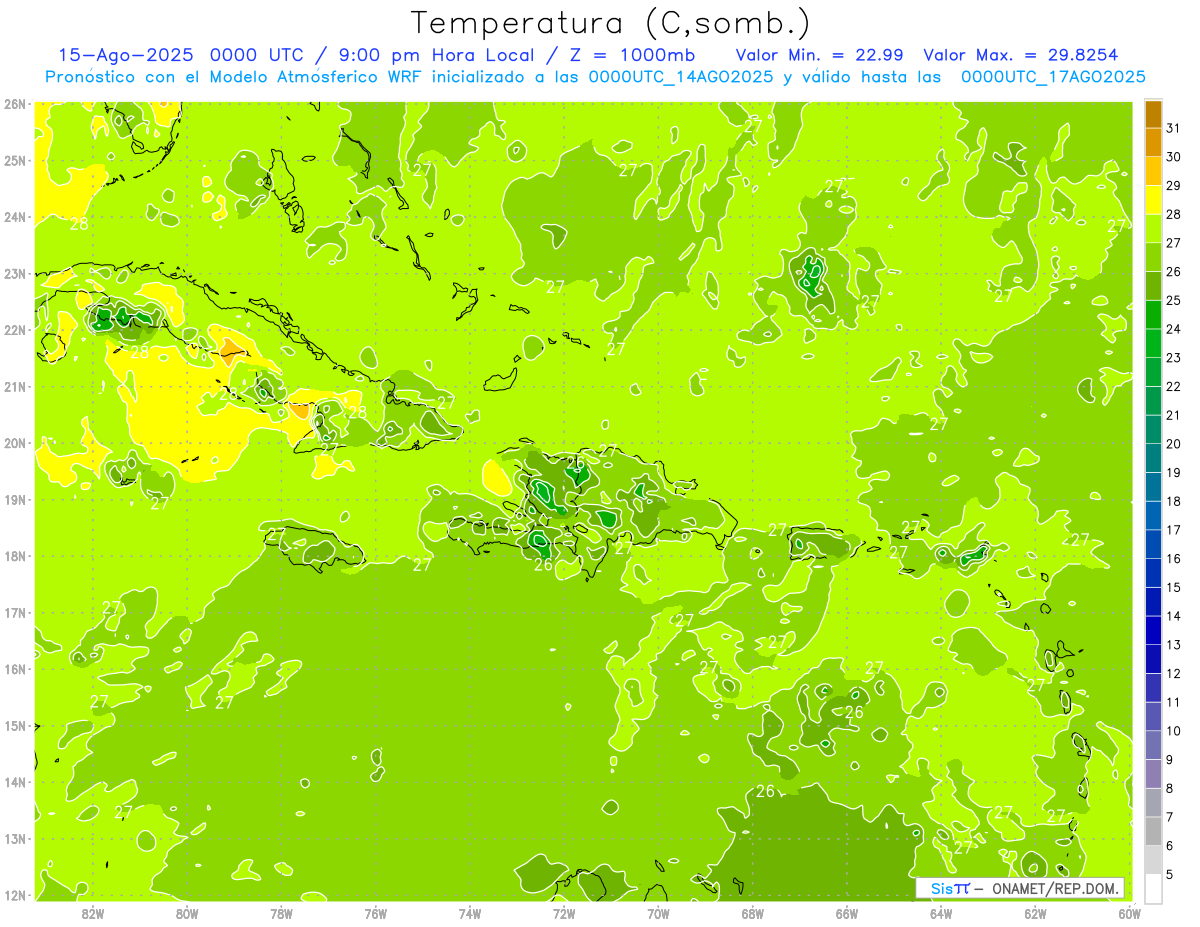Click the 72W longitude axis label
Image resolution: width=1200 pixels, height=927 pixels.
click(564, 913)
